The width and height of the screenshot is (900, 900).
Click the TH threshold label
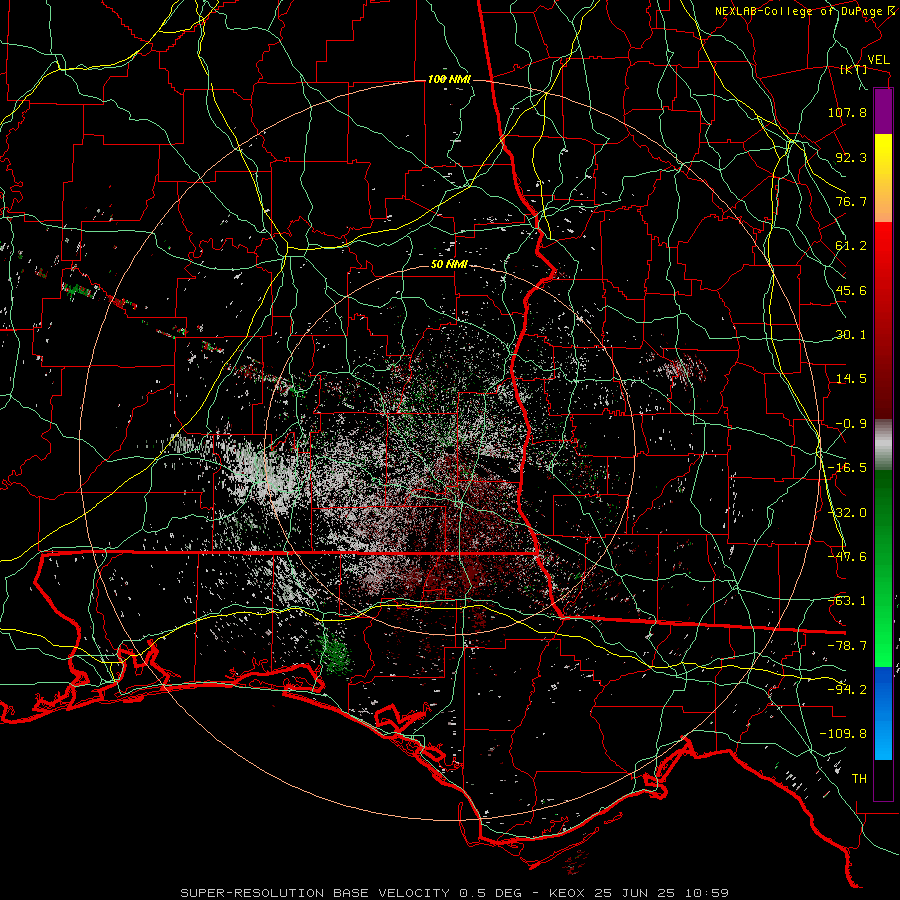click(859, 779)
